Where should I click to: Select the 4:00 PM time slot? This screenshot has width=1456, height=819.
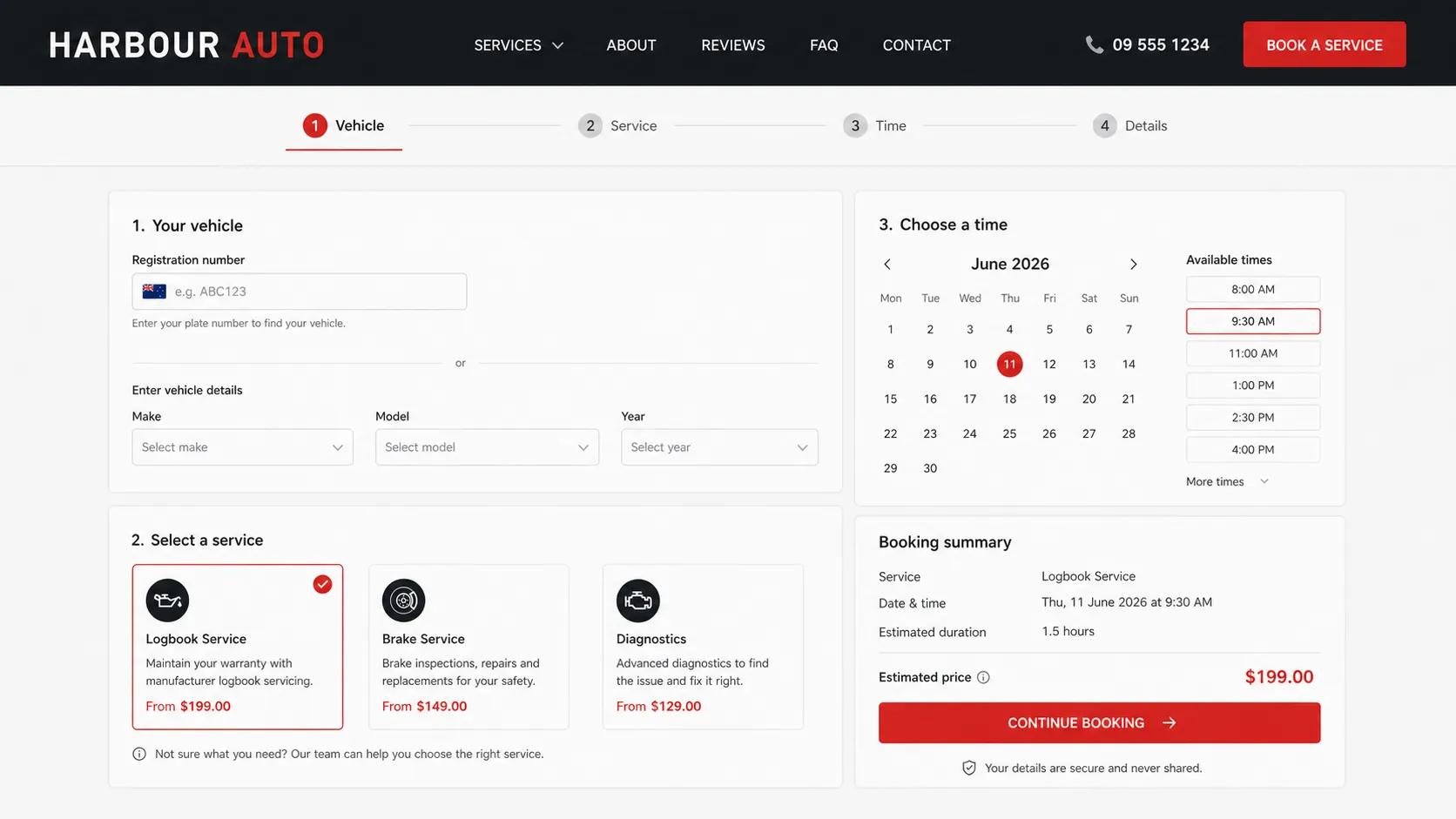(1253, 450)
